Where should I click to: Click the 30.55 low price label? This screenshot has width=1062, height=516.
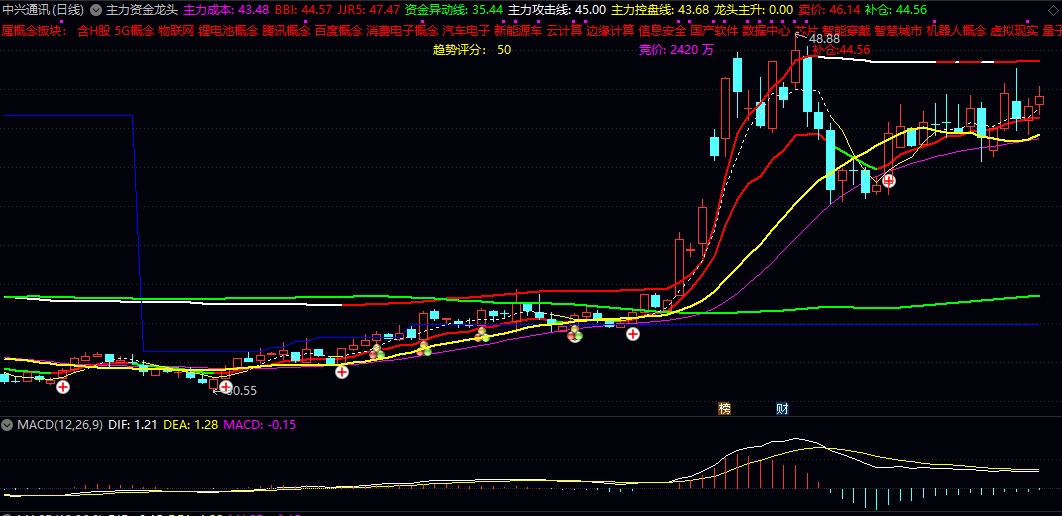click(240, 391)
